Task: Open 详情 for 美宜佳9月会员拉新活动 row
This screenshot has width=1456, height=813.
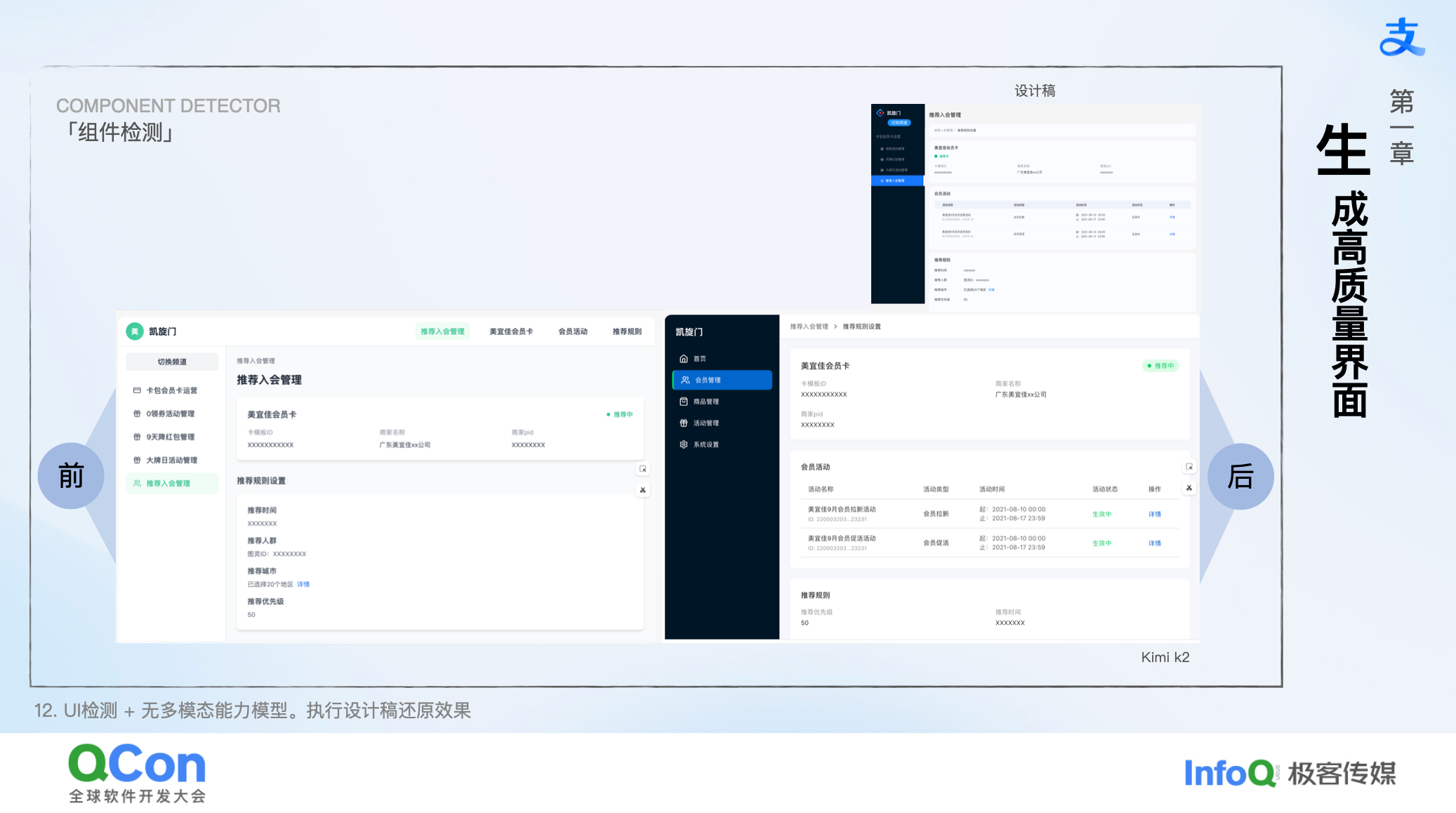Action: 1155,514
